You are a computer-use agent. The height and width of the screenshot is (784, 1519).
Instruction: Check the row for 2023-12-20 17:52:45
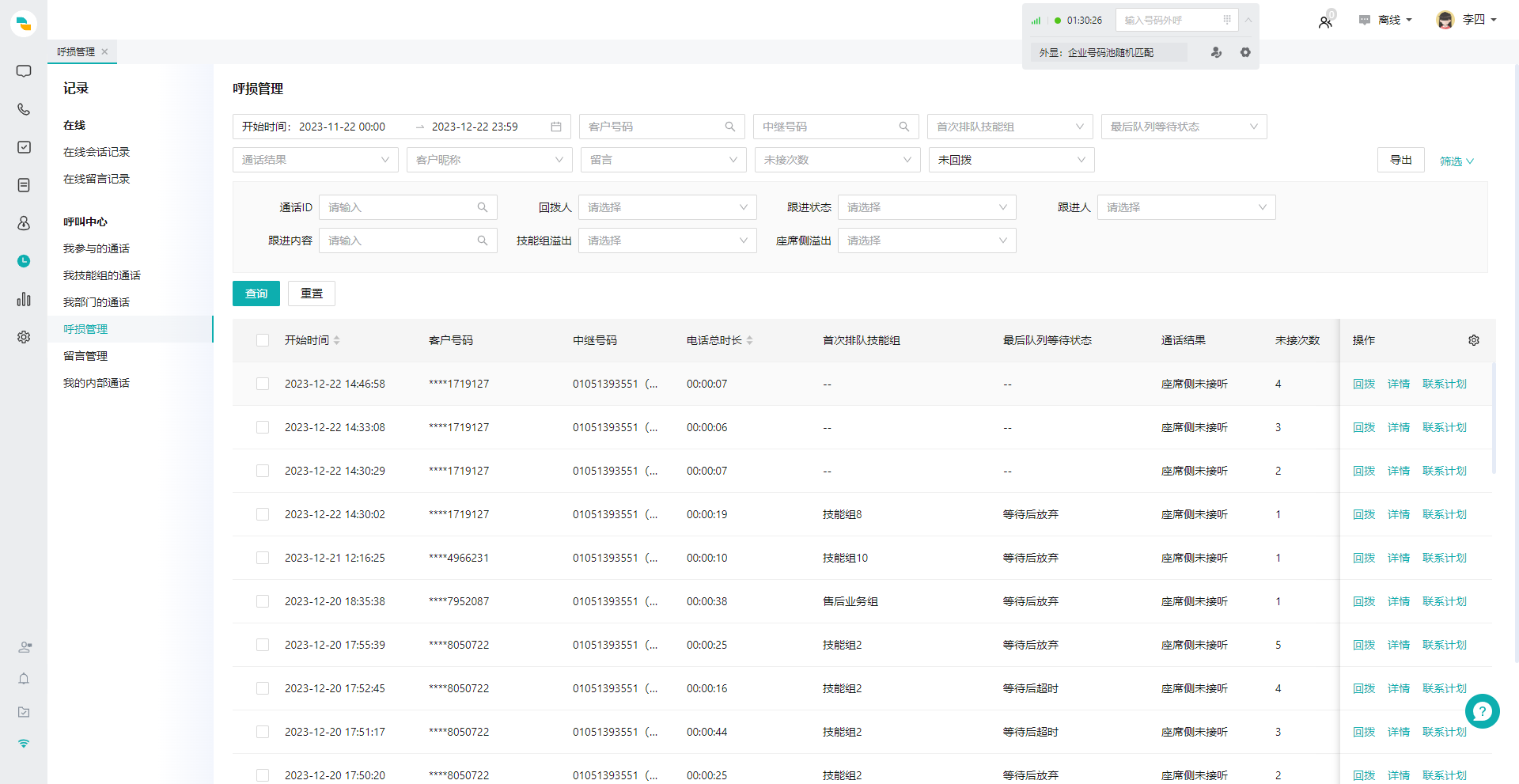pos(263,688)
